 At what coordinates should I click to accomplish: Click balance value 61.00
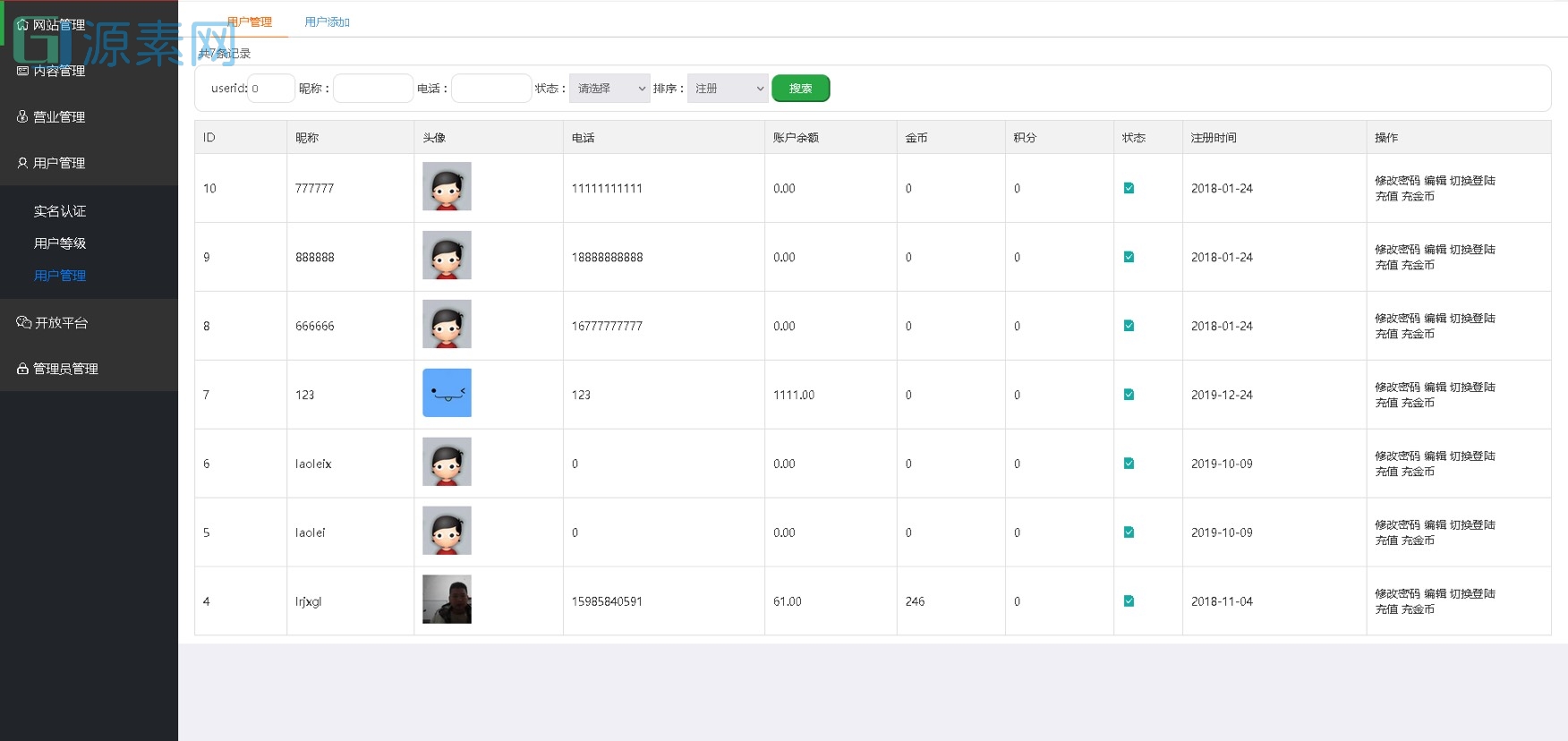[x=788, y=601]
